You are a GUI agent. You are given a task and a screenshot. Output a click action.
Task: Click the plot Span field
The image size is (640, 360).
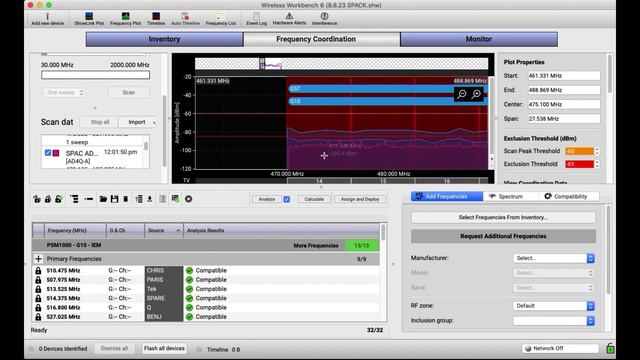[x=564, y=119]
